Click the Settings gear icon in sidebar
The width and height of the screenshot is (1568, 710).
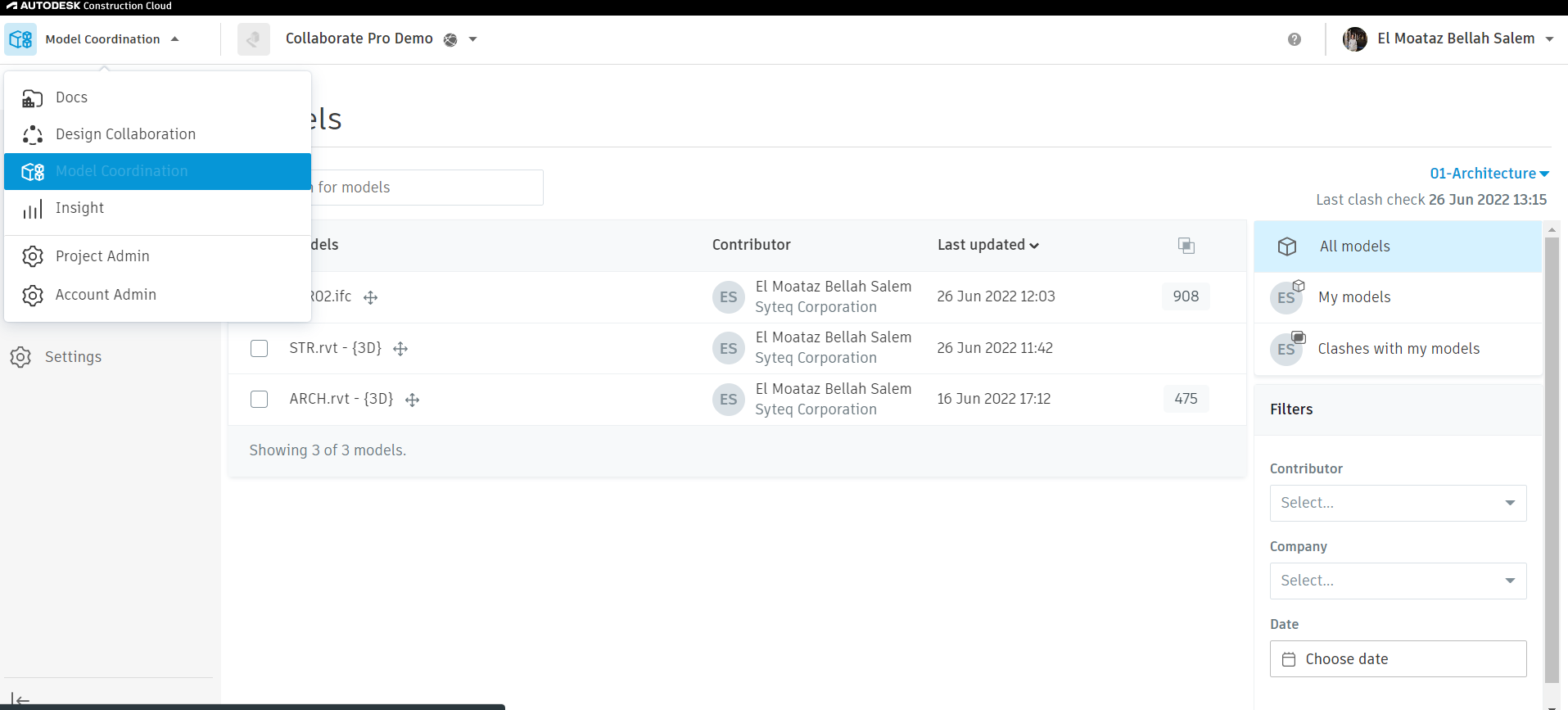(20, 357)
